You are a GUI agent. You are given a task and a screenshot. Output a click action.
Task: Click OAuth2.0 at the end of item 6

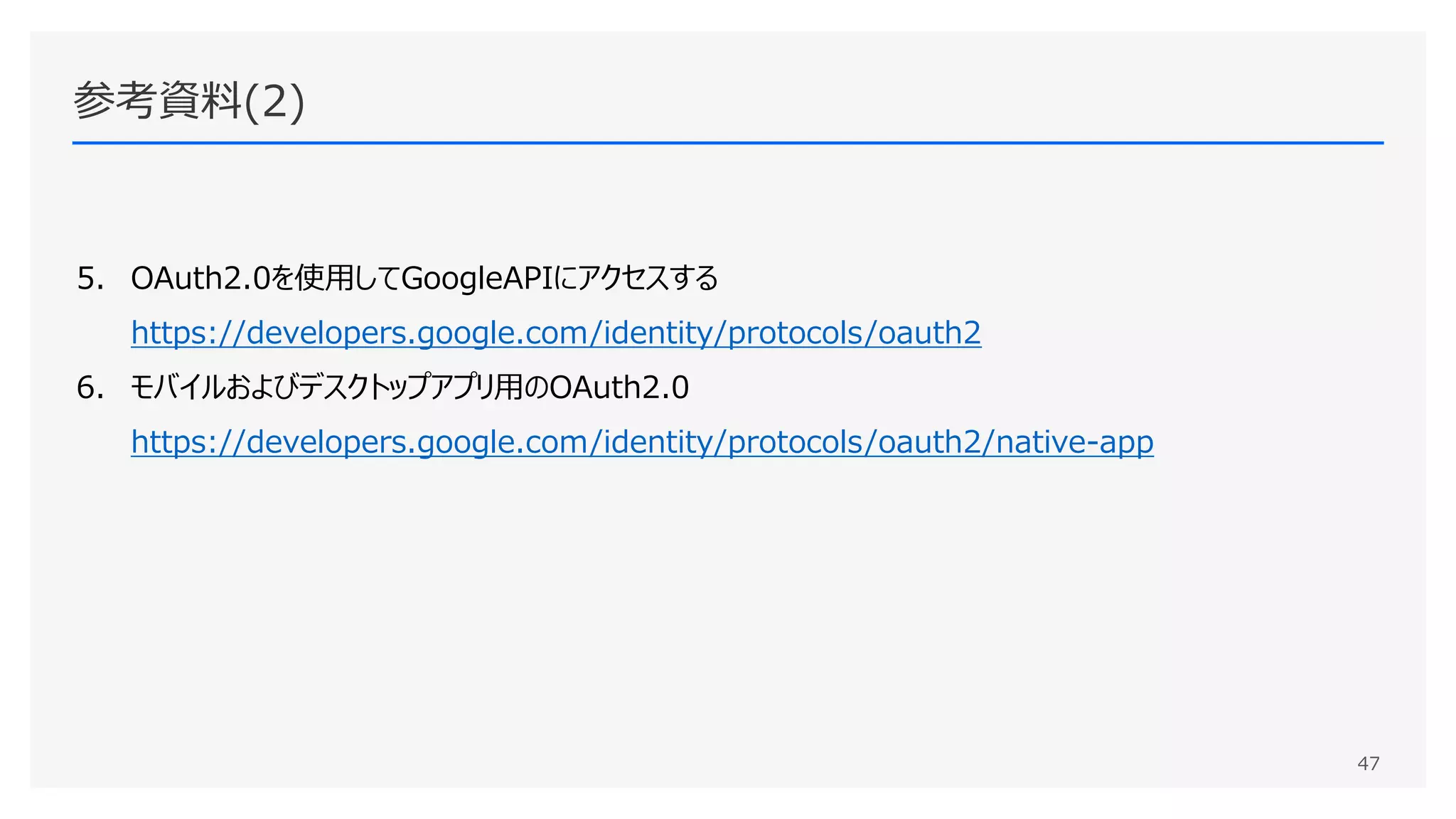[x=619, y=388]
